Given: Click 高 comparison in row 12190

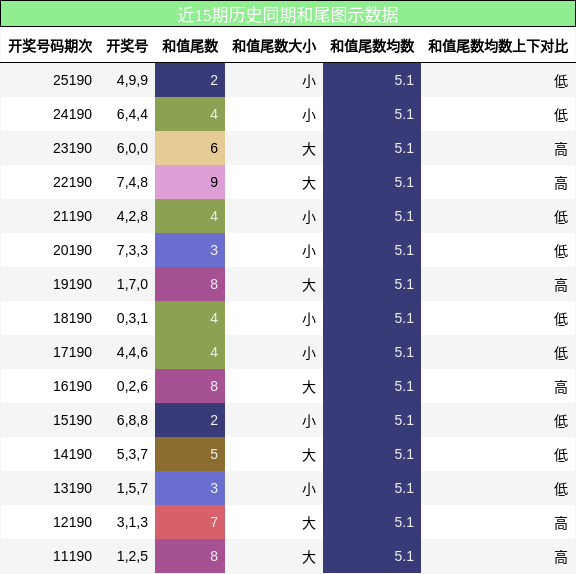Looking at the screenshot, I should click(561, 523).
